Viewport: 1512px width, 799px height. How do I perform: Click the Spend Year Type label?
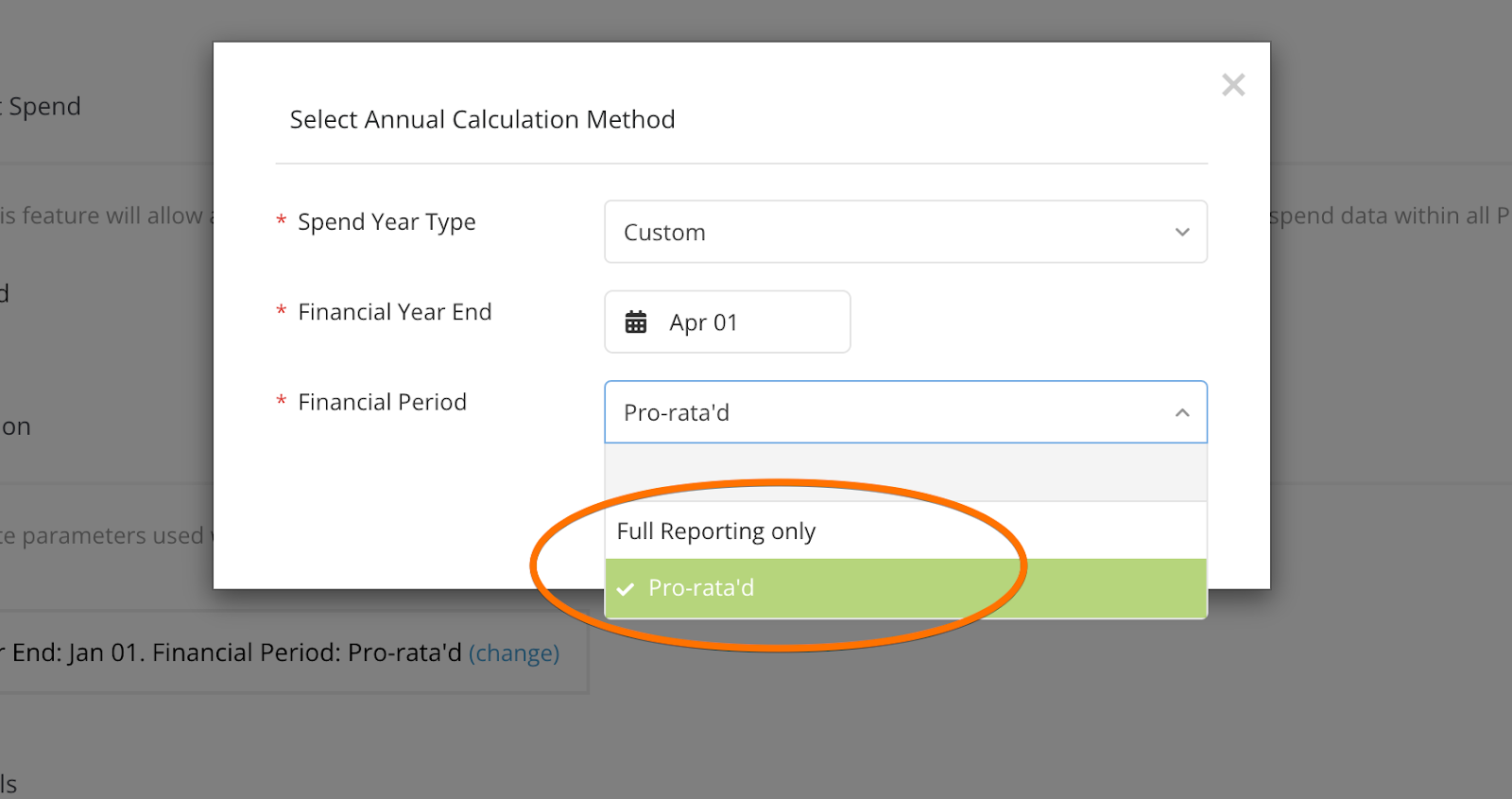(x=387, y=222)
